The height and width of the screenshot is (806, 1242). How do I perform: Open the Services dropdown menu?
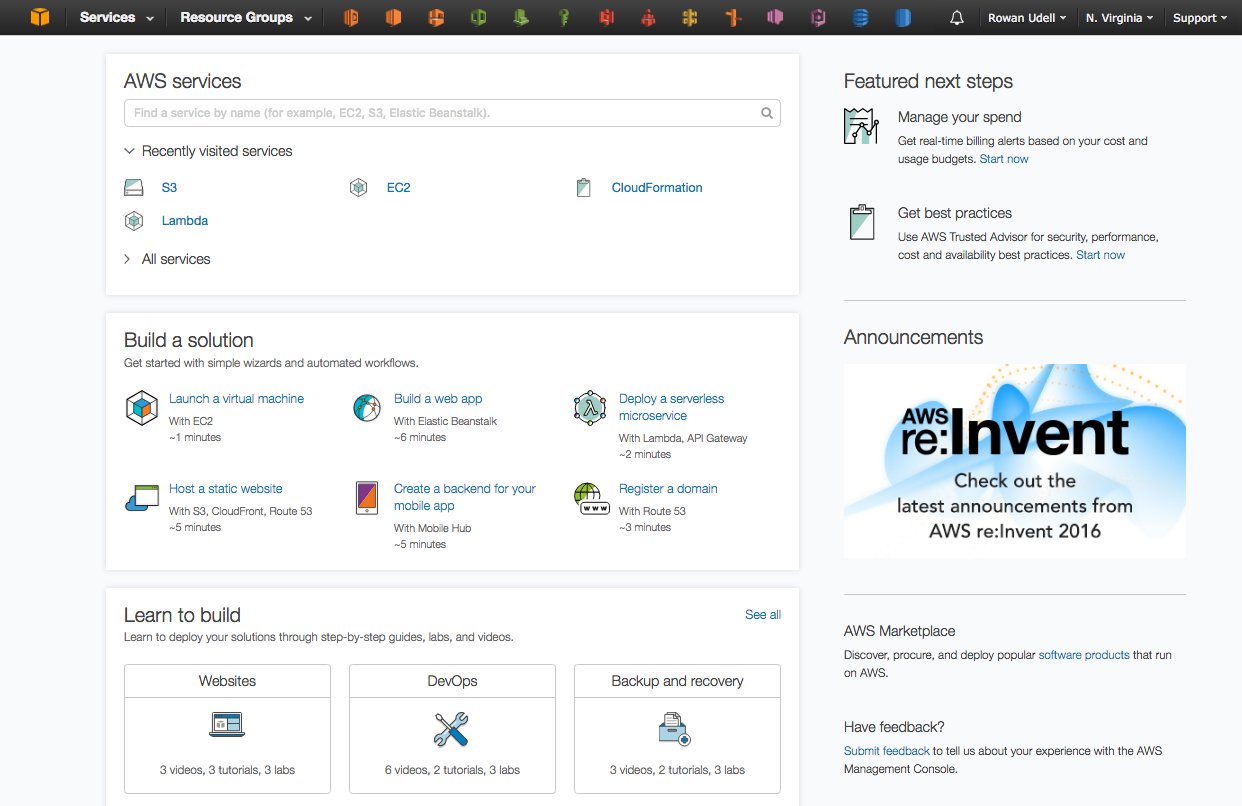116,17
